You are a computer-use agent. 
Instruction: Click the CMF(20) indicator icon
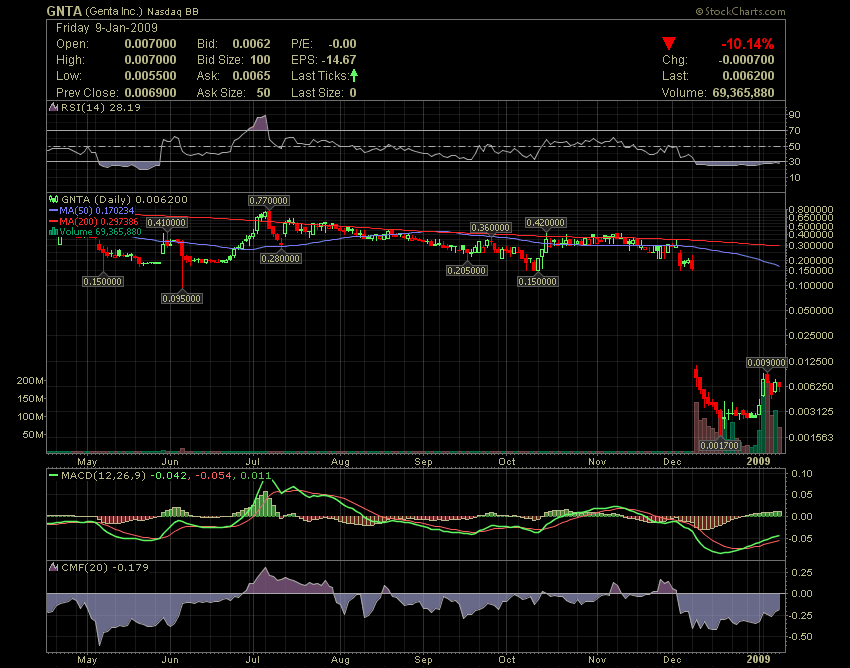(x=53, y=567)
